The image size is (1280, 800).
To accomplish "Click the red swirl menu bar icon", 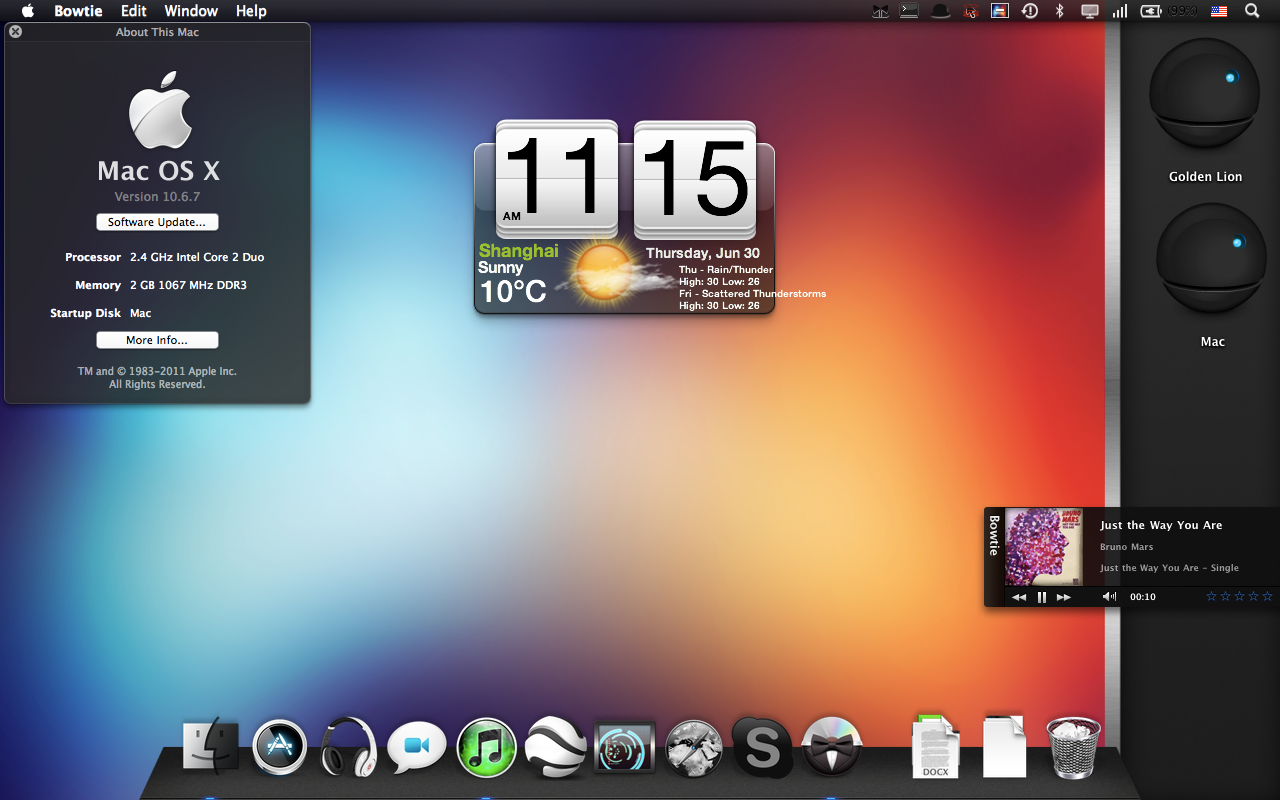I will 970,11.
